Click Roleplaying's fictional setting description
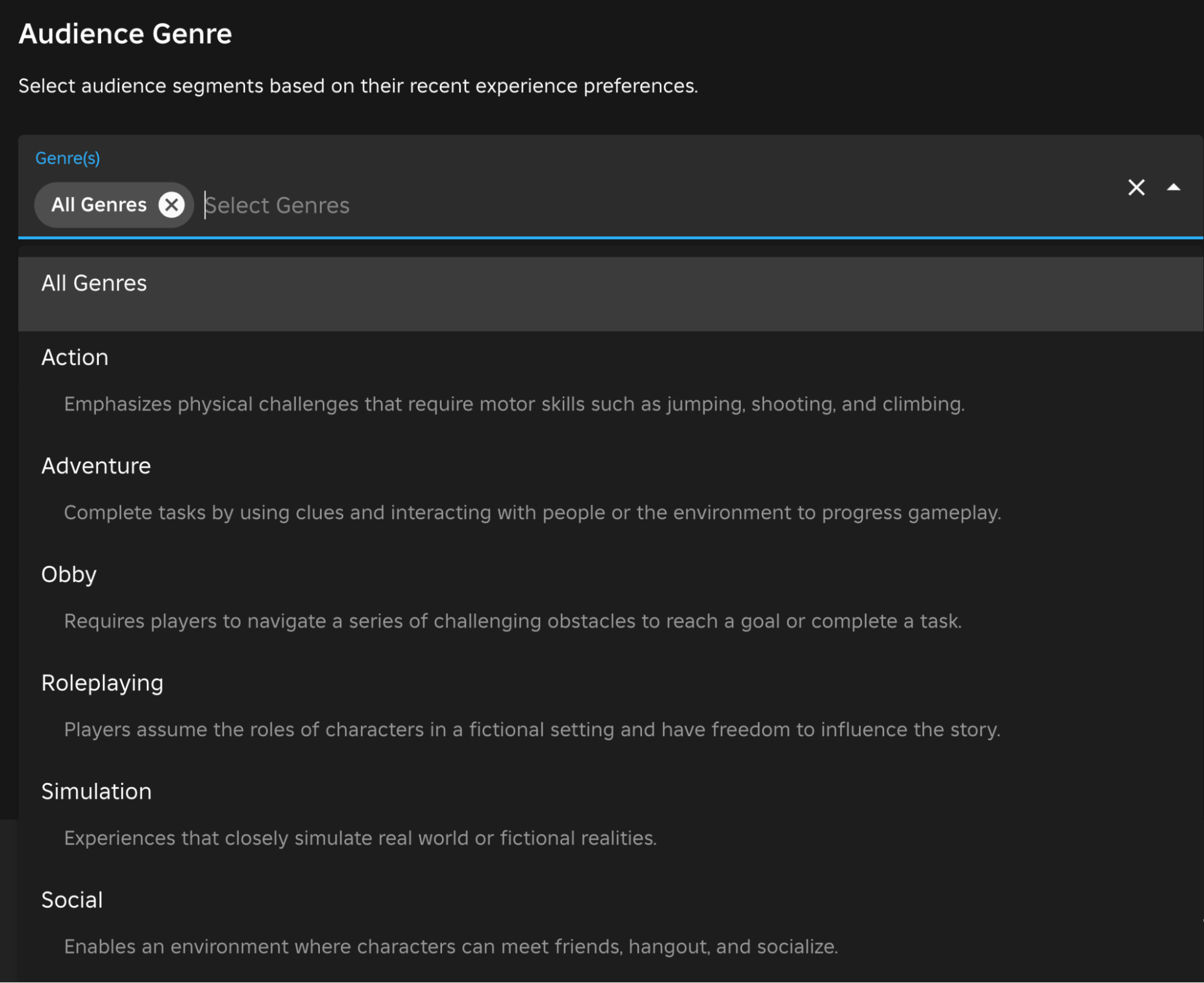The image size is (1204, 983). pos(532,729)
